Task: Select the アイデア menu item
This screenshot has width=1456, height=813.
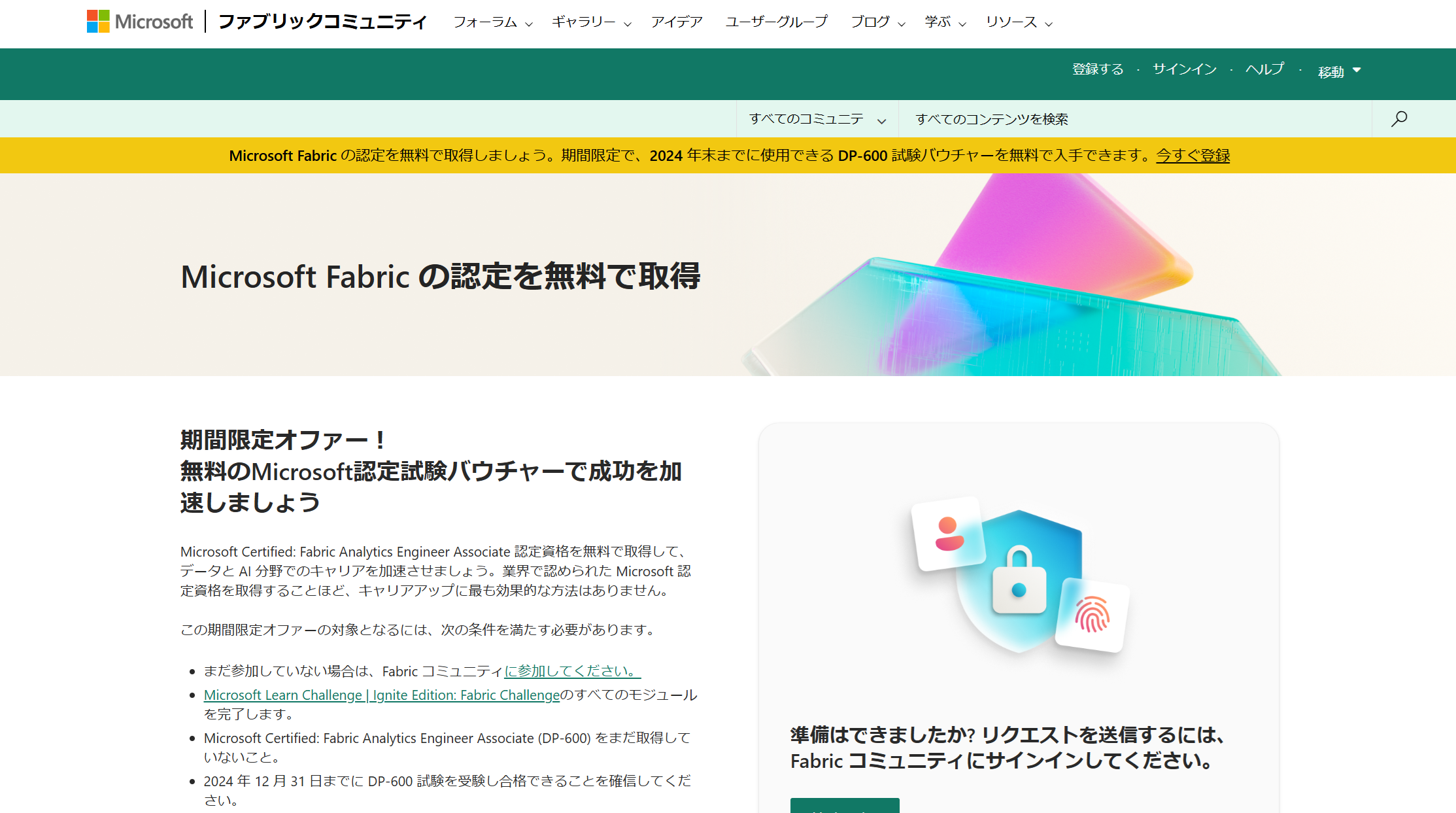Action: pyautogui.click(x=677, y=22)
